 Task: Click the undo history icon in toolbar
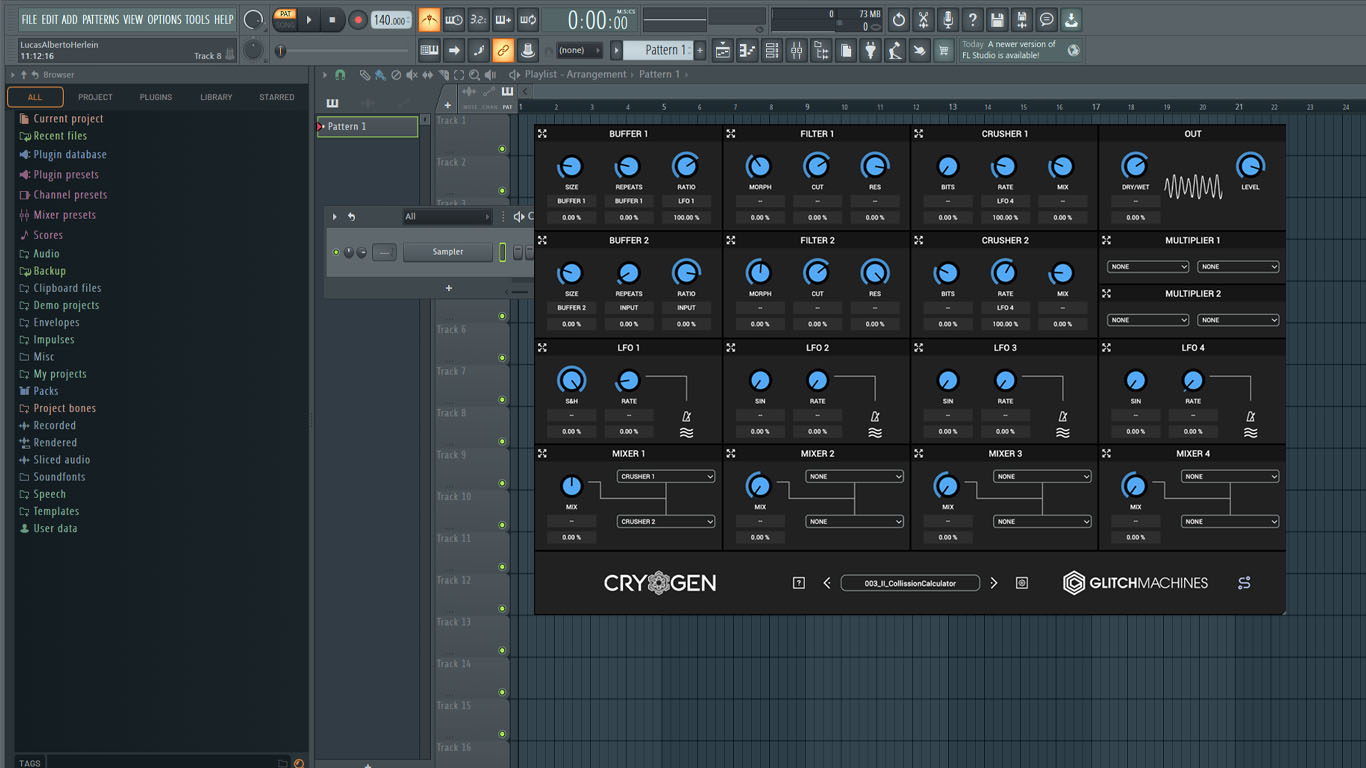tap(898, 20)
